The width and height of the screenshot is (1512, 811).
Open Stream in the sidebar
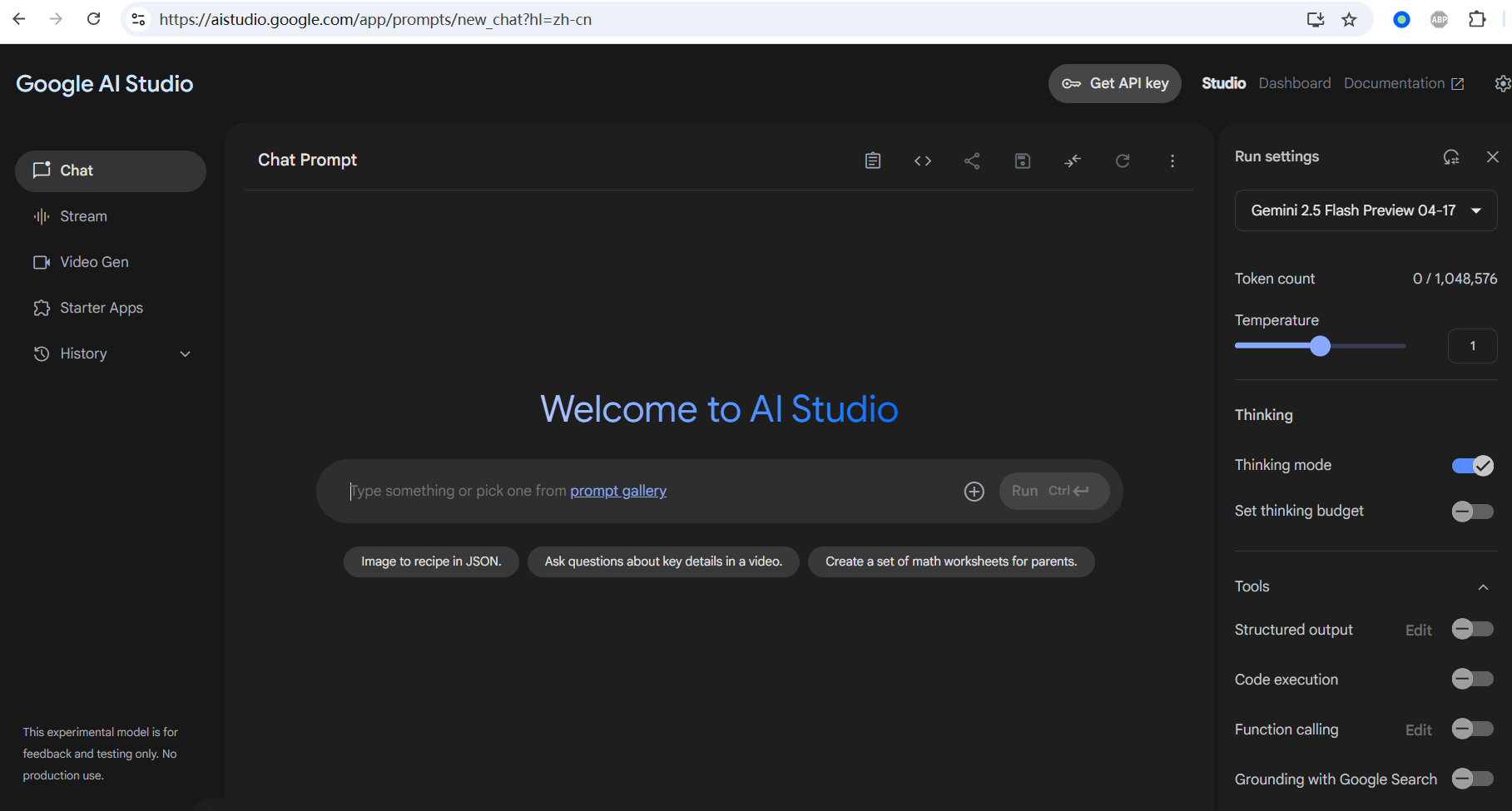[x=111, y=216]
